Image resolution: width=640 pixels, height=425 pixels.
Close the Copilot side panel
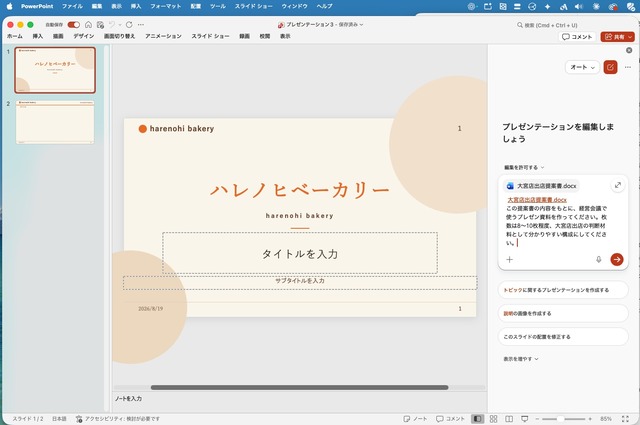629,50
